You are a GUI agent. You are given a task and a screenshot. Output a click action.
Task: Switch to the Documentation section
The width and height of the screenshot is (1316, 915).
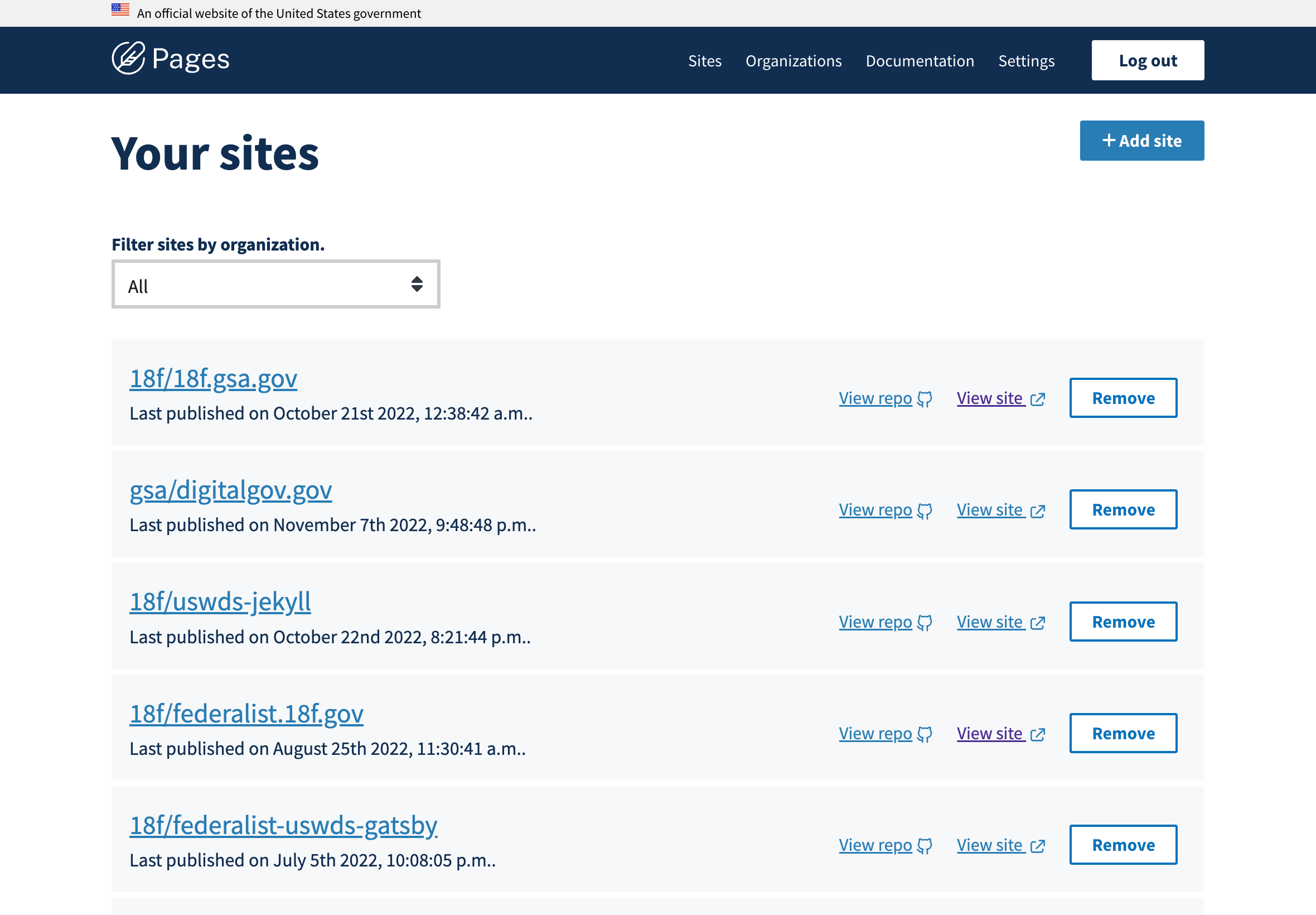click(920, 60)
